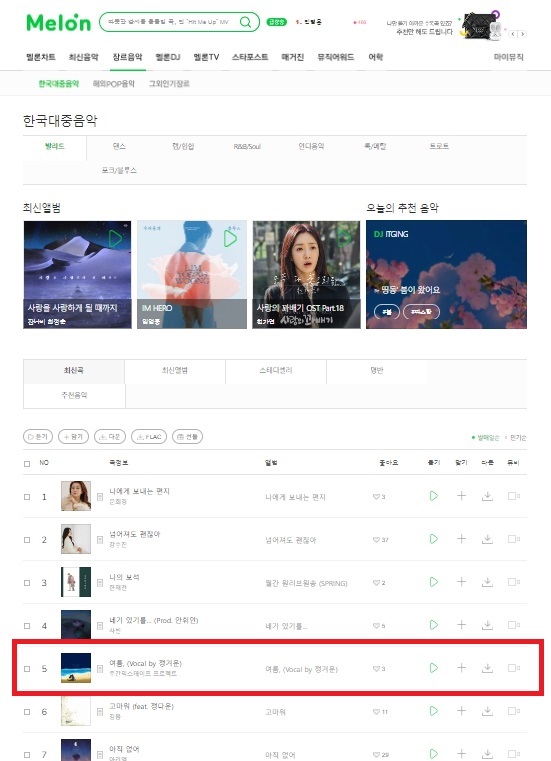Open the 최신앨범 tab in list section

tap(175, 371)
